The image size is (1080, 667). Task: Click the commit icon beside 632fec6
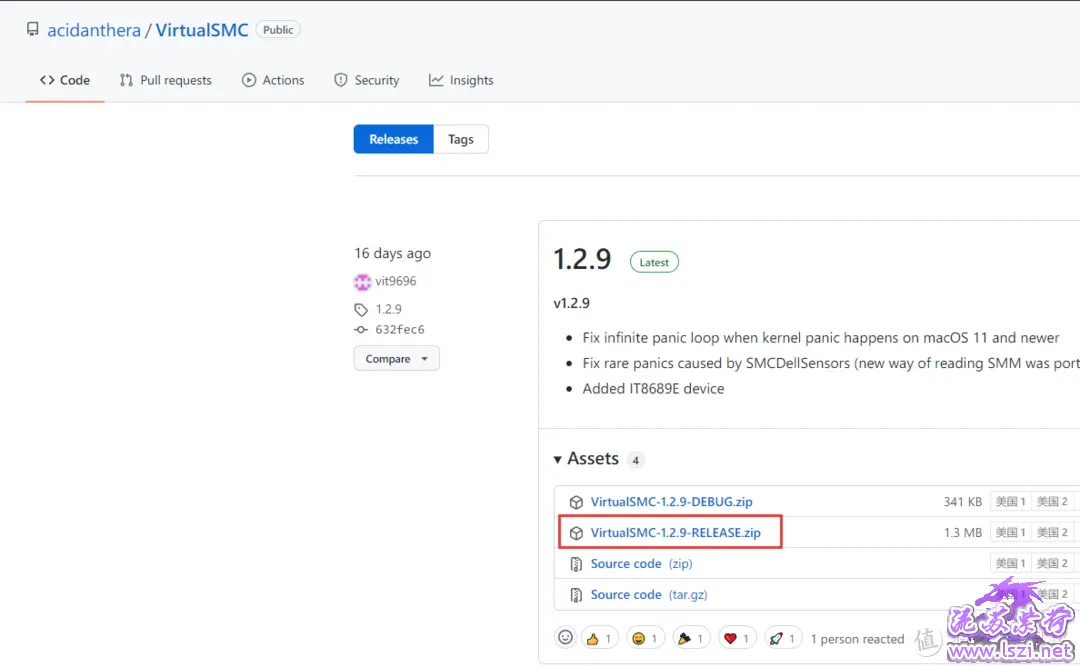coord(361,329)
